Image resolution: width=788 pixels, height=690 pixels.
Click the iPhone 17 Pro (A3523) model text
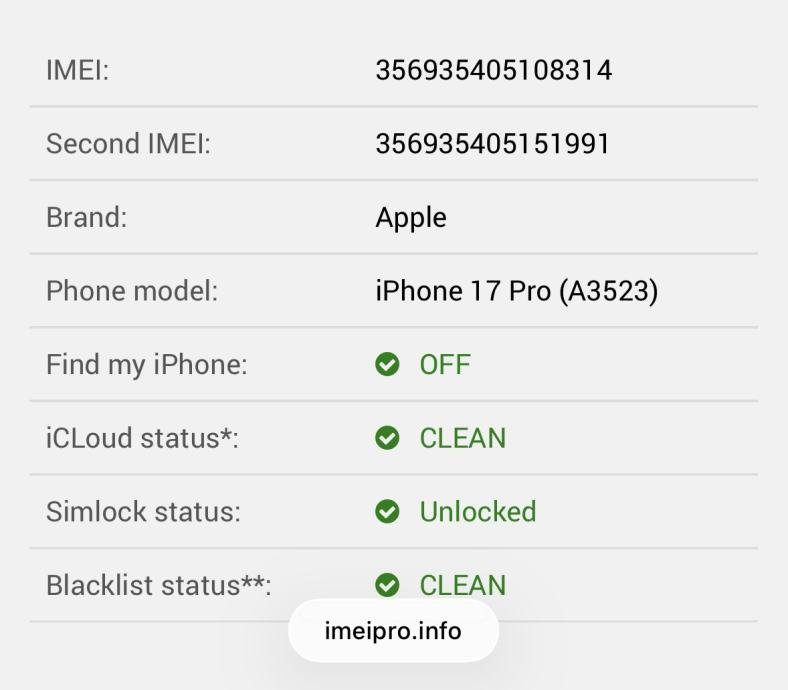pyautogui.click(x=516, y=291)
